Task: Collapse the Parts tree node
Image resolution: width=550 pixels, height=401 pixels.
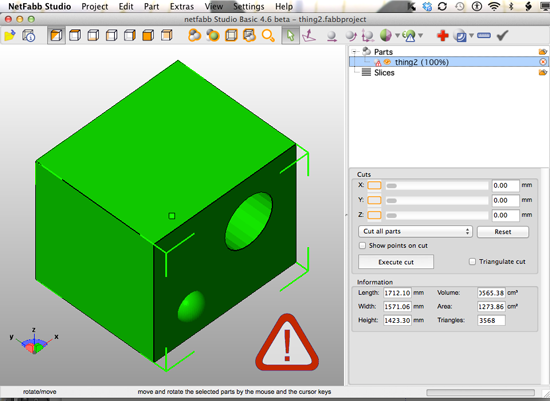Action: coord(355,52)
